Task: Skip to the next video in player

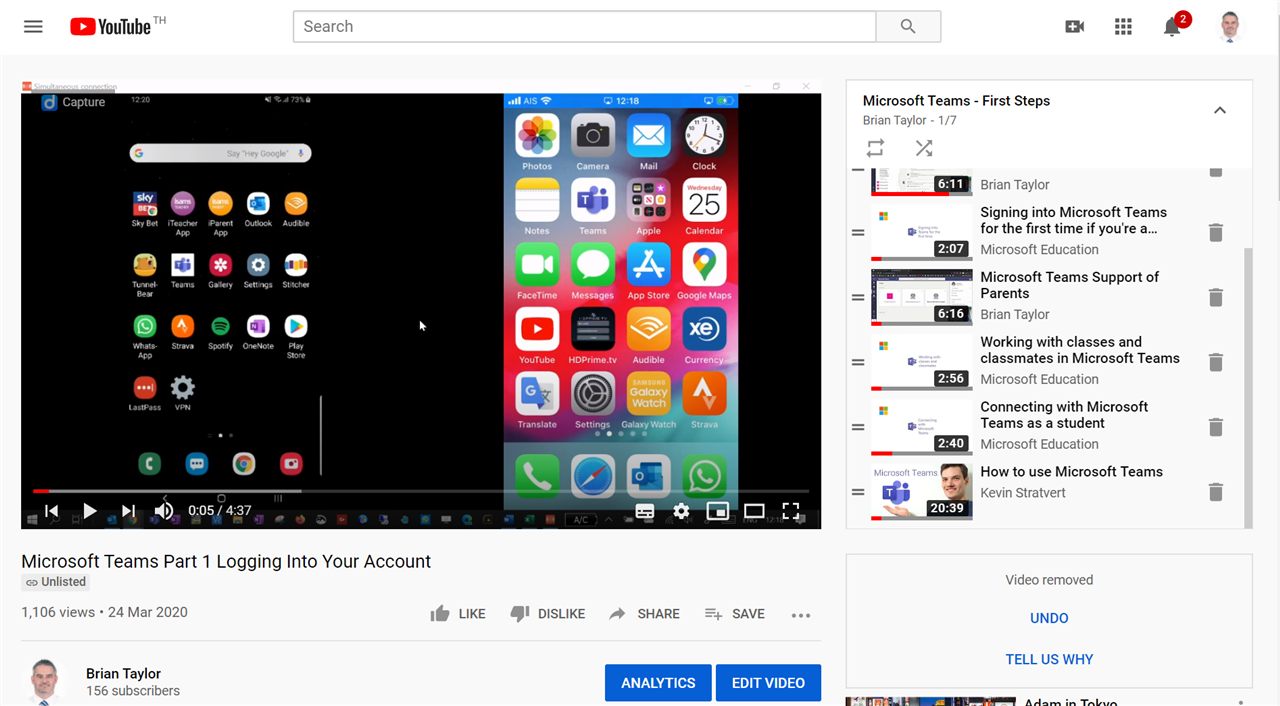Action: pyautogui.click(x=128, y=511)
